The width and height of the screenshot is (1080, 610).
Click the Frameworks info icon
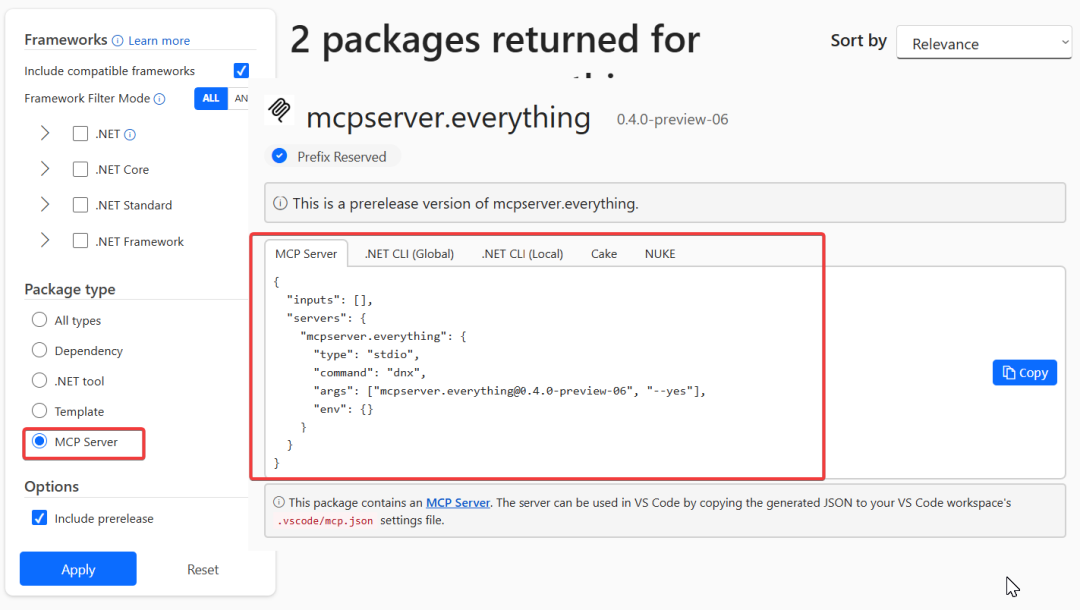pyautogui.click(x=118, y=41)
